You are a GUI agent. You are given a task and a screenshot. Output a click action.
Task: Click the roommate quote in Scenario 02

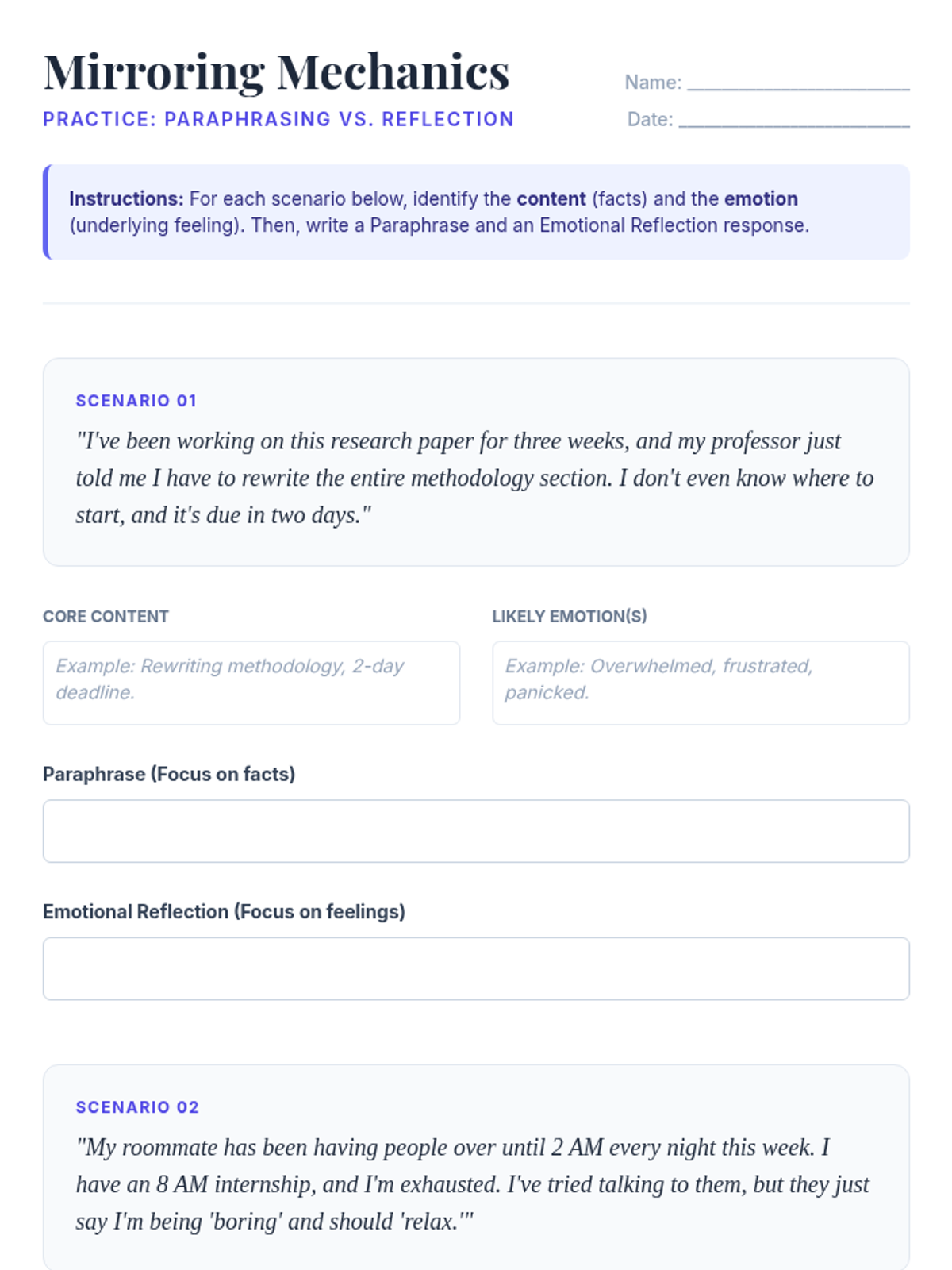472,1183
